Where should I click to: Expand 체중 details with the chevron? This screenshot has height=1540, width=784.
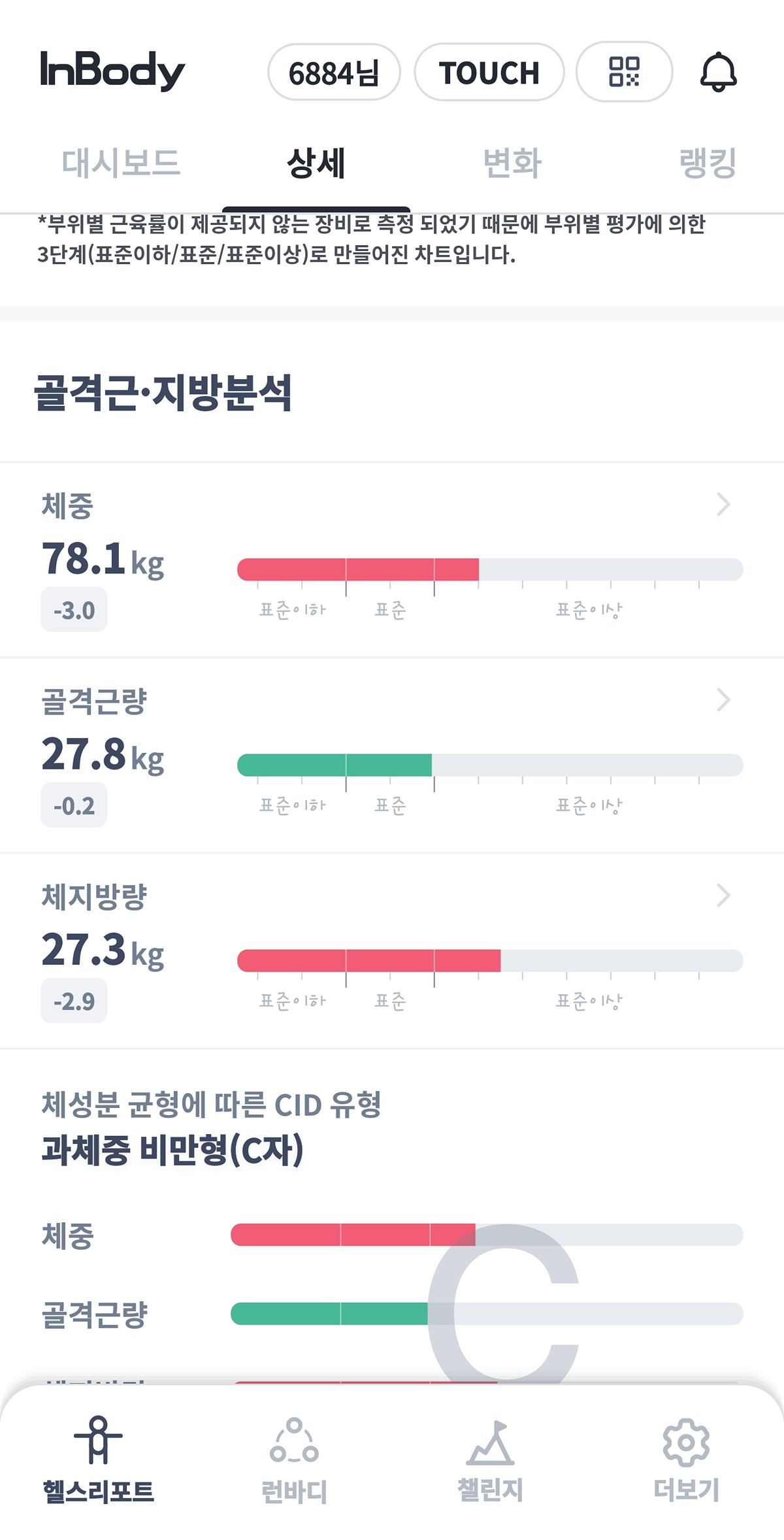point(723,505)
